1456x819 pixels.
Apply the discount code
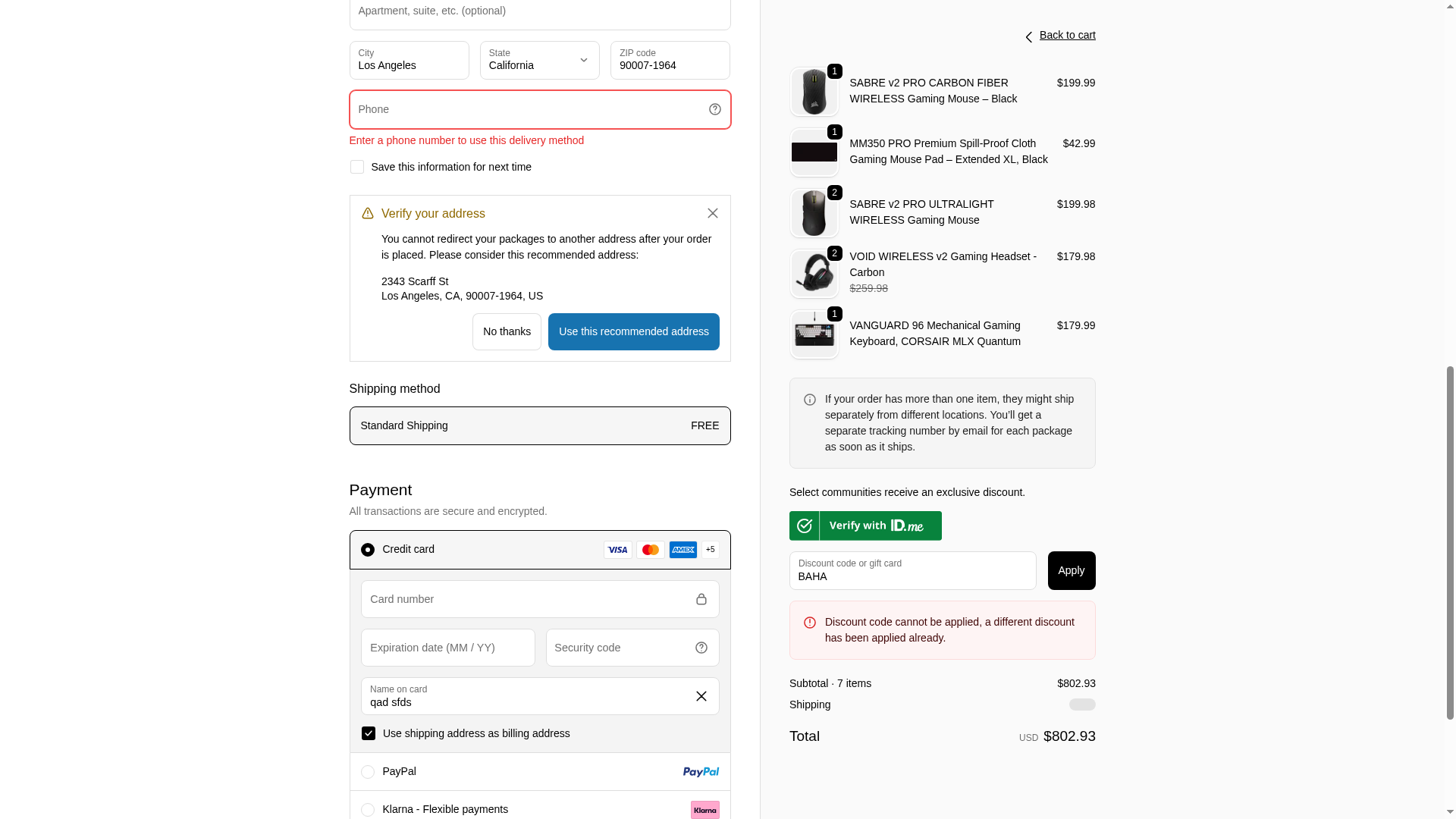1071,570
